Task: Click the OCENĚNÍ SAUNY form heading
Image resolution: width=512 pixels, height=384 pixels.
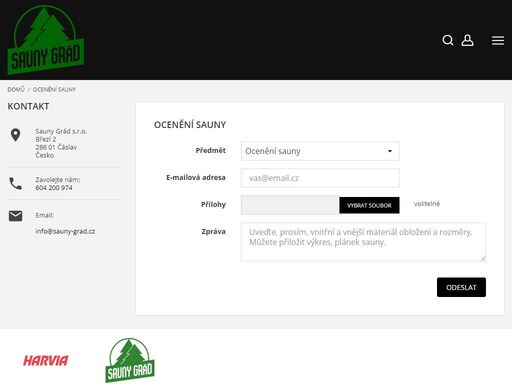Action: point(190,125)
